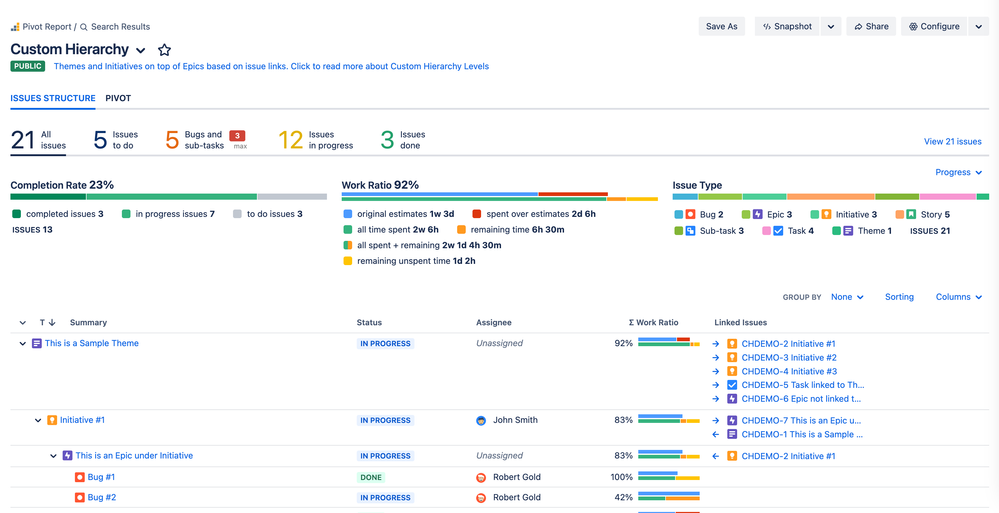This screenshot has width=999, height=513.
Task: Open the Bug #1 issue link
Action: (x=101, y=477)
